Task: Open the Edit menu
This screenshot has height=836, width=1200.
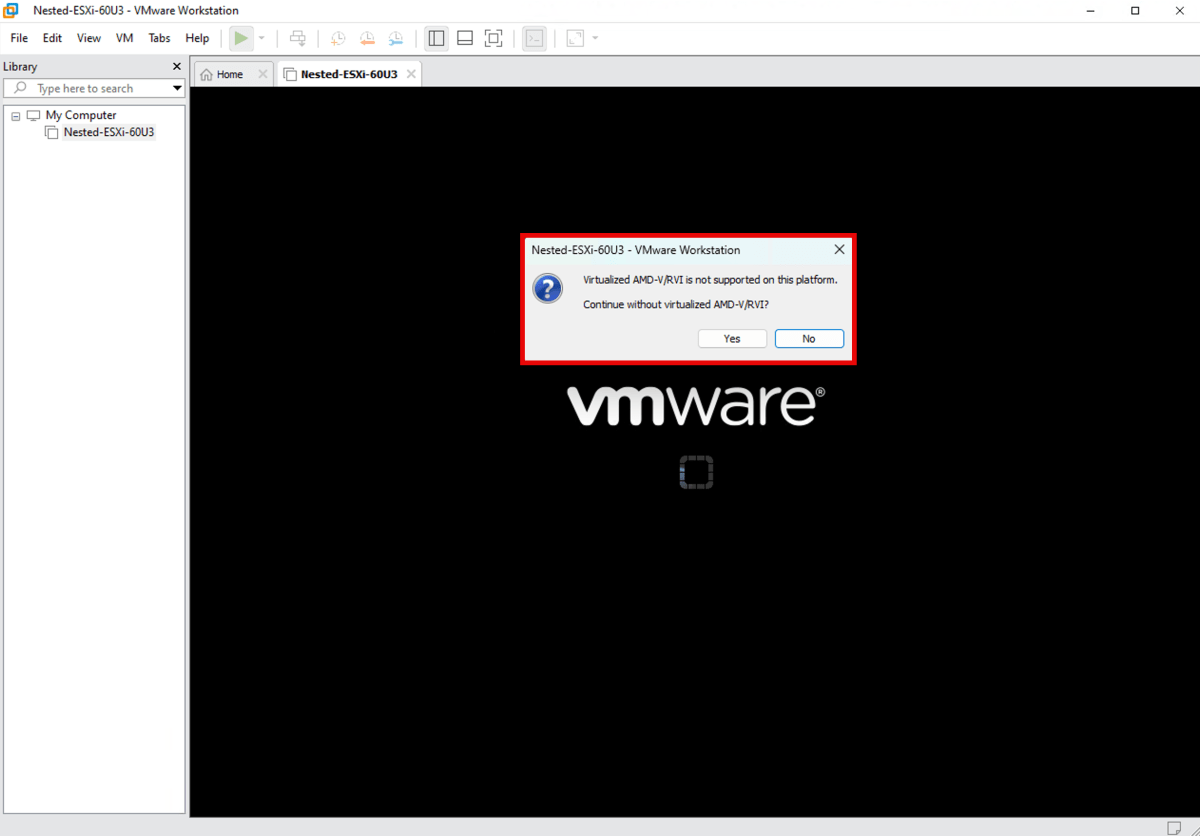Action: [x=52, y=38]
